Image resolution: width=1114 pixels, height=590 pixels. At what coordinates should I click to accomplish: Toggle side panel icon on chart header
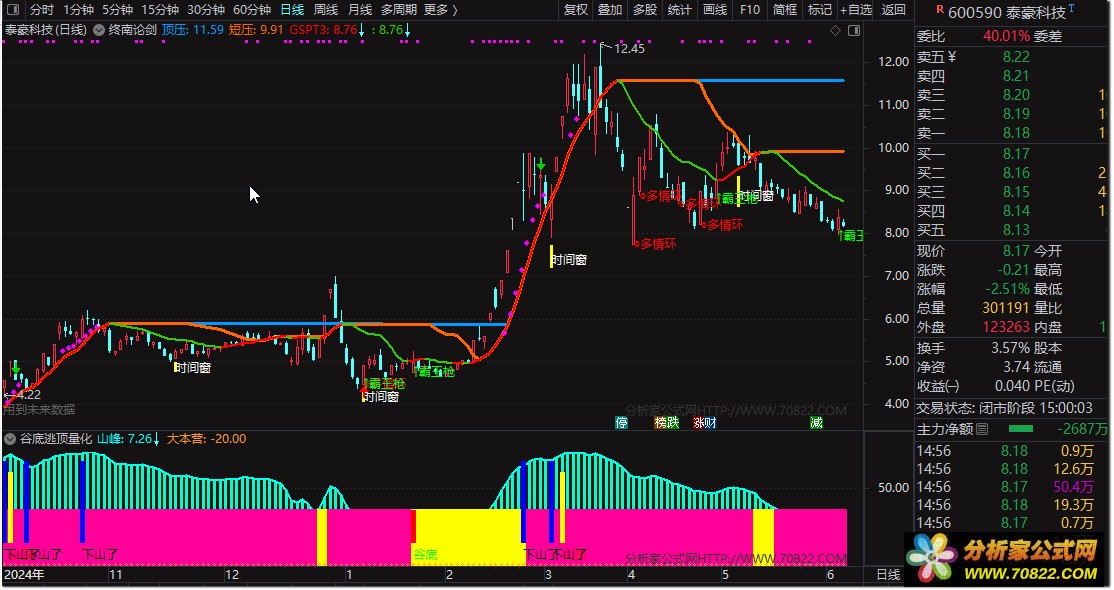(854, 31)
